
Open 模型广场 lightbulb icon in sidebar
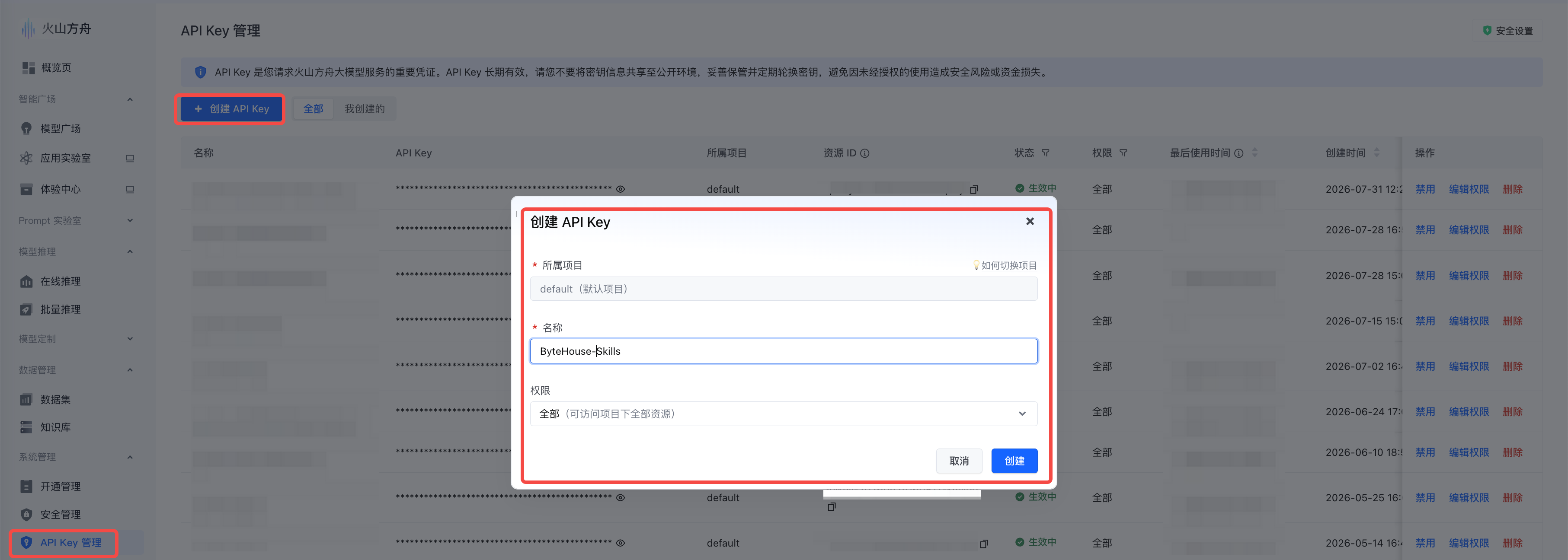26,128
